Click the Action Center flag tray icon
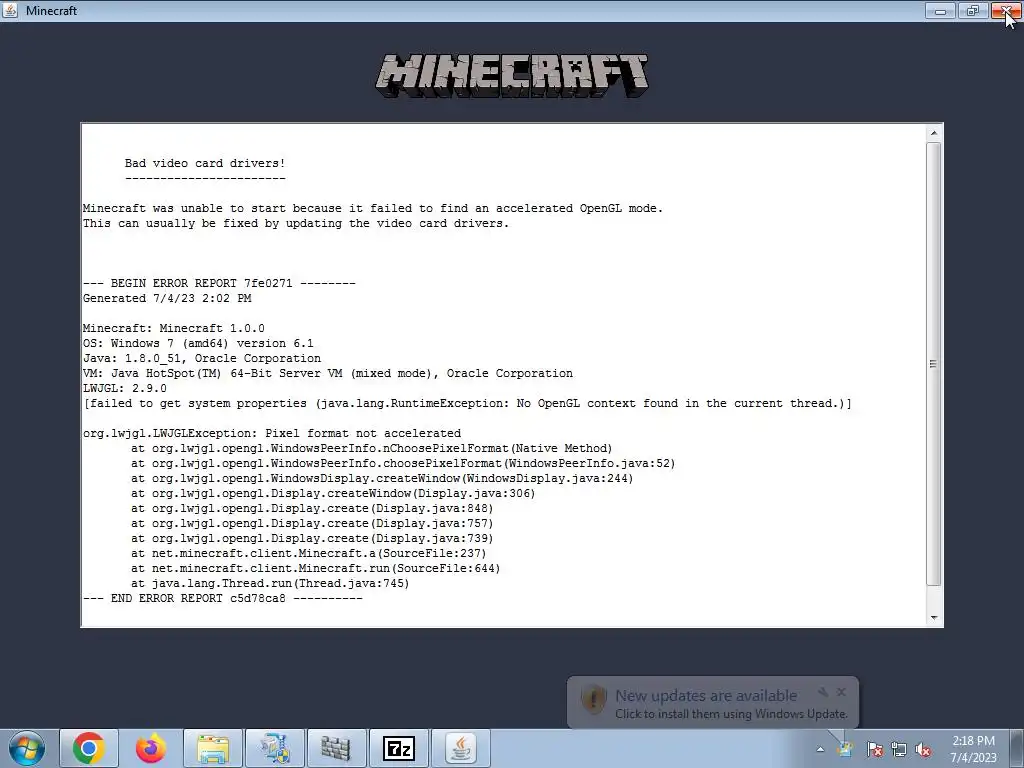 (874, 749)
